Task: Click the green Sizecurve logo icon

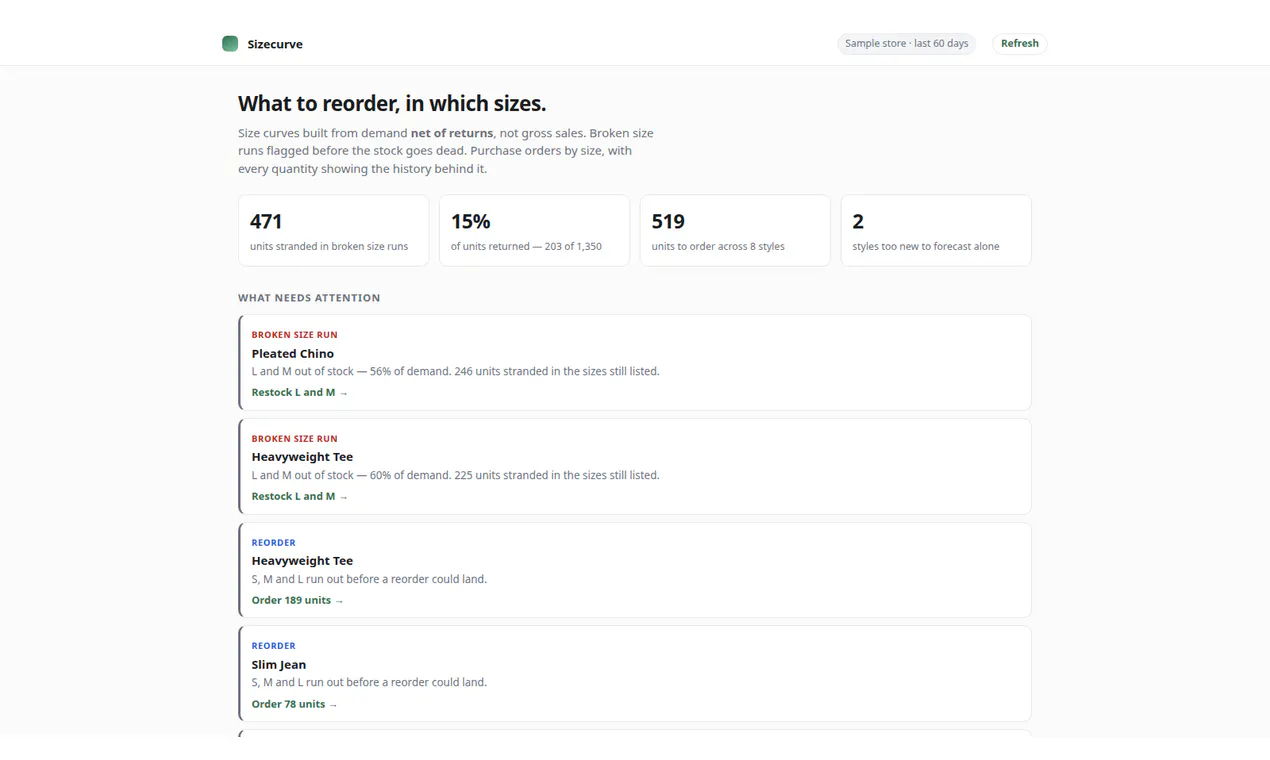Action: [x=230, y=44]
